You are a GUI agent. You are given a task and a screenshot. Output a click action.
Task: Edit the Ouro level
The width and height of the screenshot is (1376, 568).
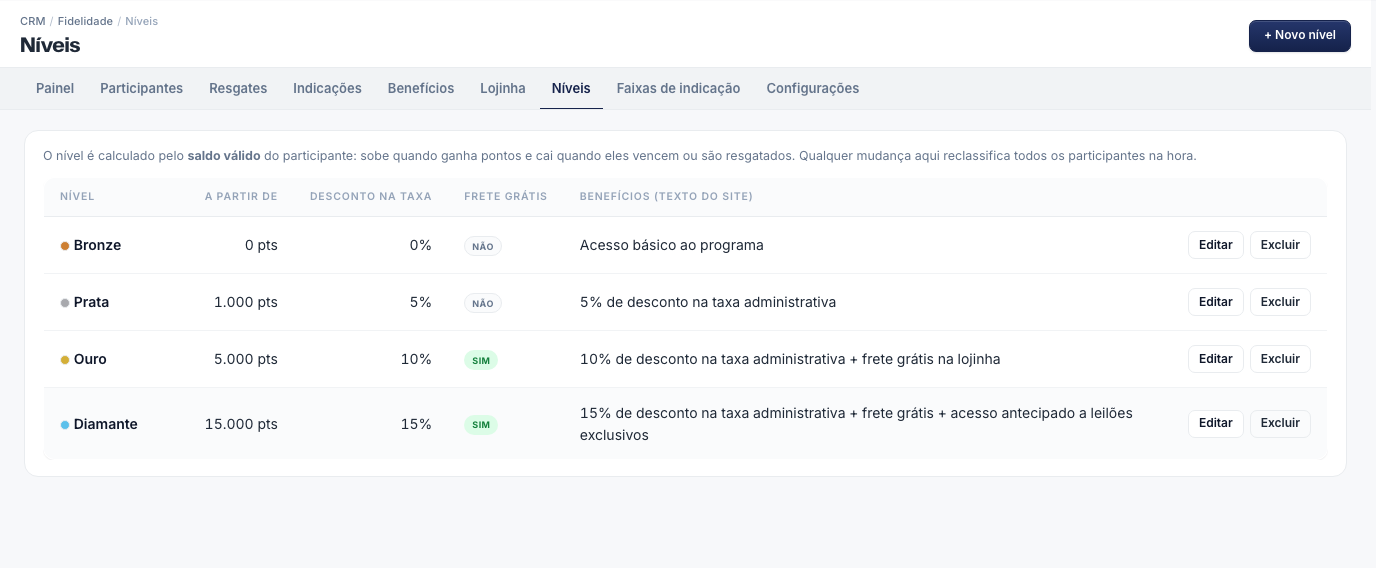tap(1215, 359)
